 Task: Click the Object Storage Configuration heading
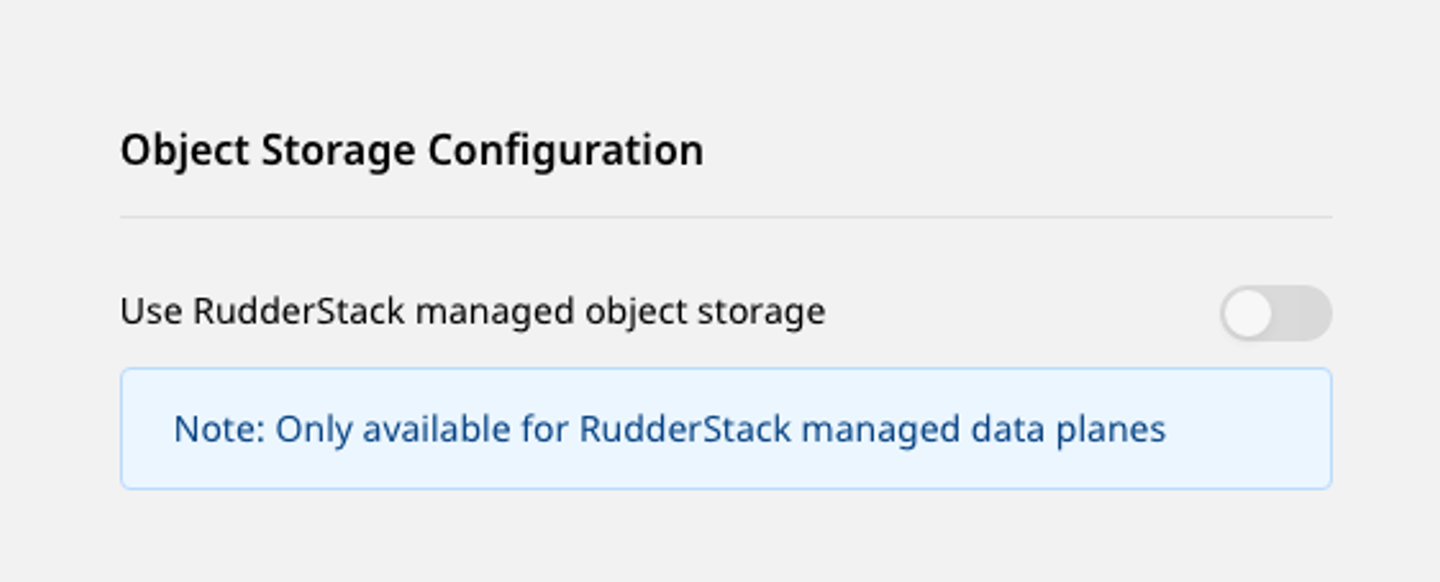(x=411, y=151)
